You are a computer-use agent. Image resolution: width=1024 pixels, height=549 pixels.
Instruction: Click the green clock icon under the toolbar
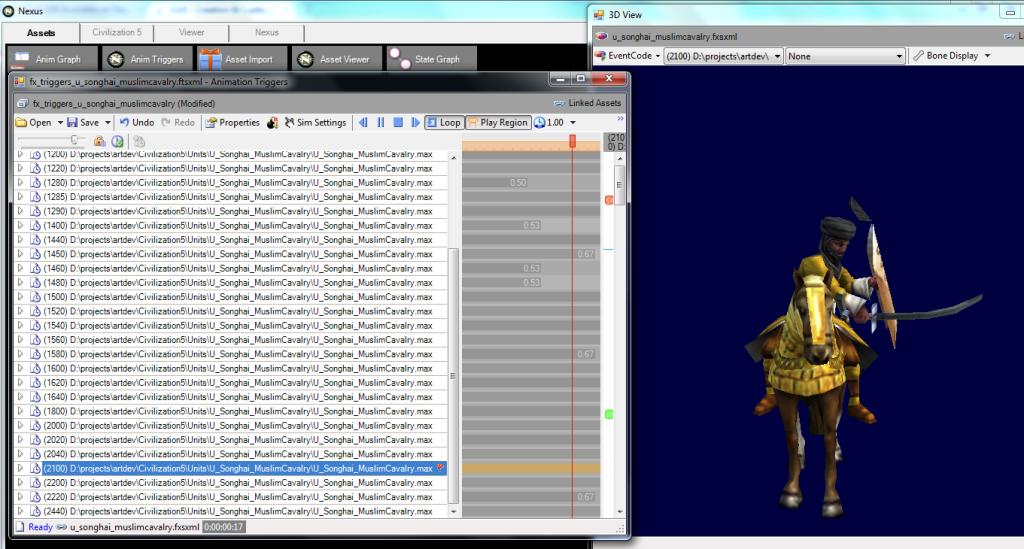click(x=118, y=141)
